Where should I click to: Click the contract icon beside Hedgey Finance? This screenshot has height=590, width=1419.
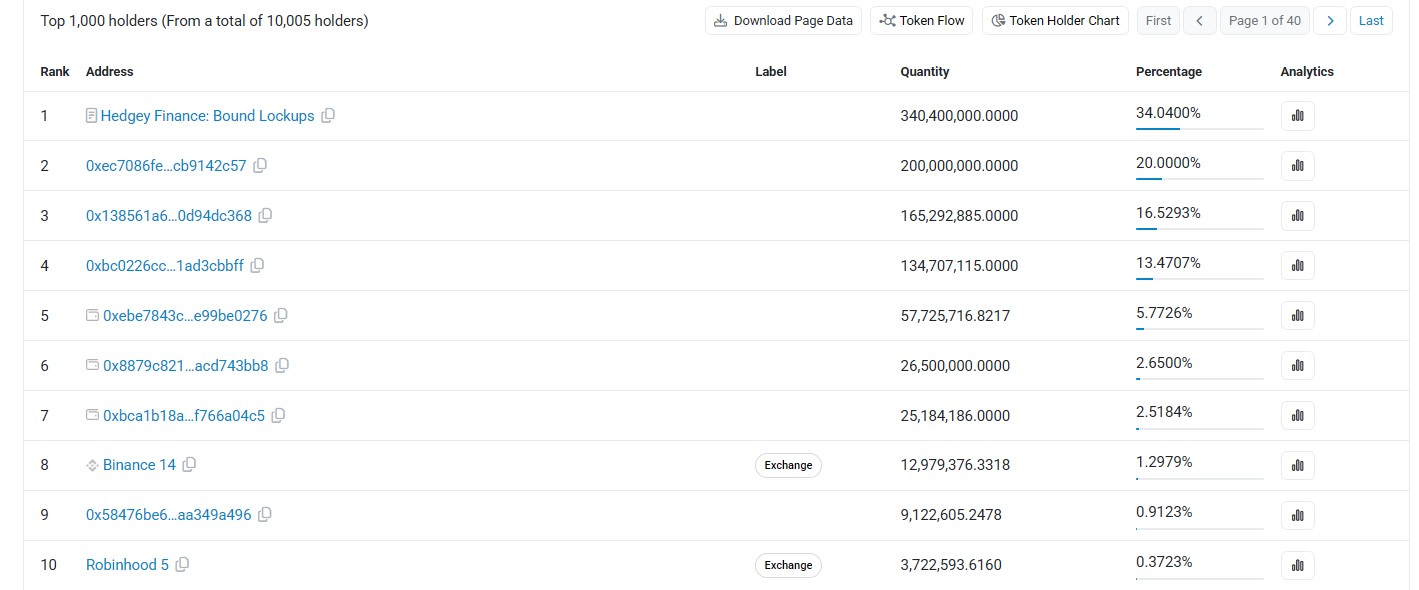point(92,116)
